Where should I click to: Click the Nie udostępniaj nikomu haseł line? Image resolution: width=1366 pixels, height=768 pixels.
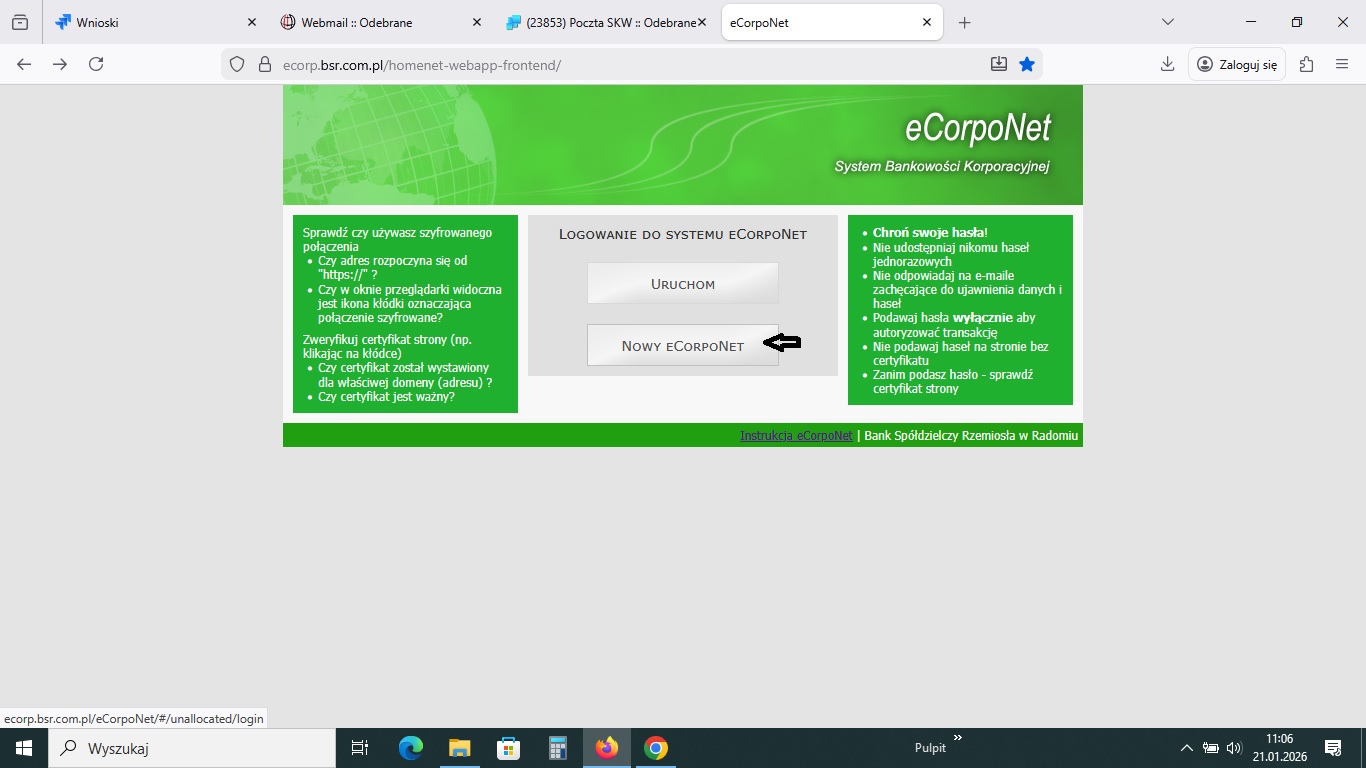[x=951, y=254]
